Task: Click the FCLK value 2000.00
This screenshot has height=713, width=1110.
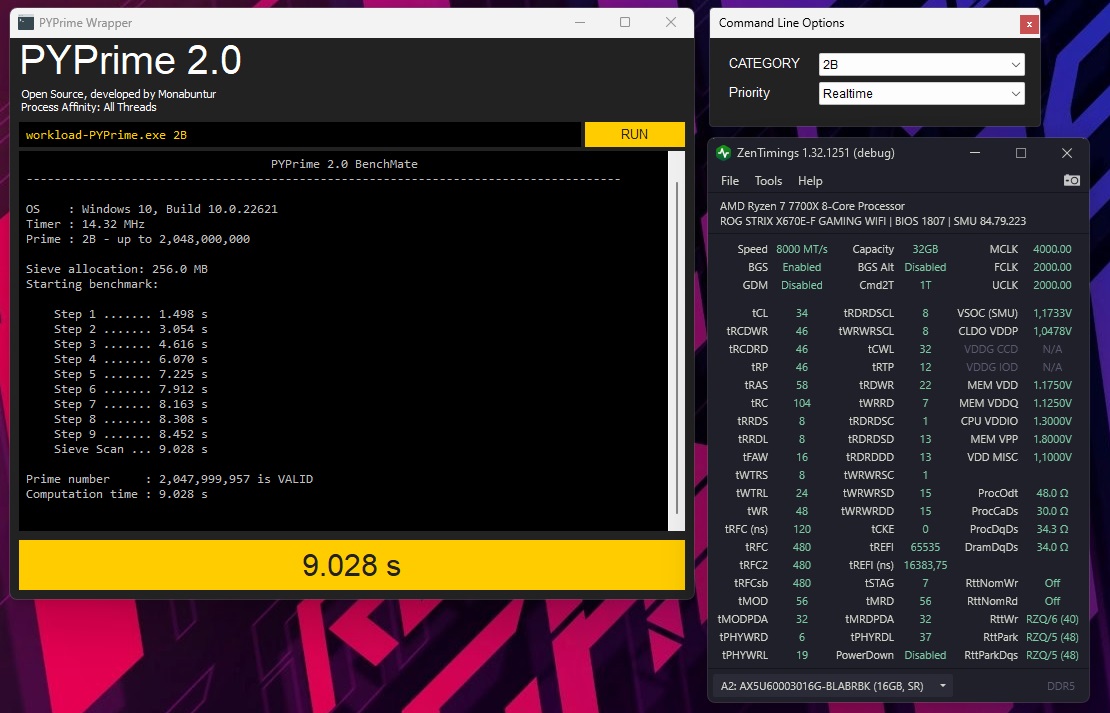Action: [x=1052, y=267]
